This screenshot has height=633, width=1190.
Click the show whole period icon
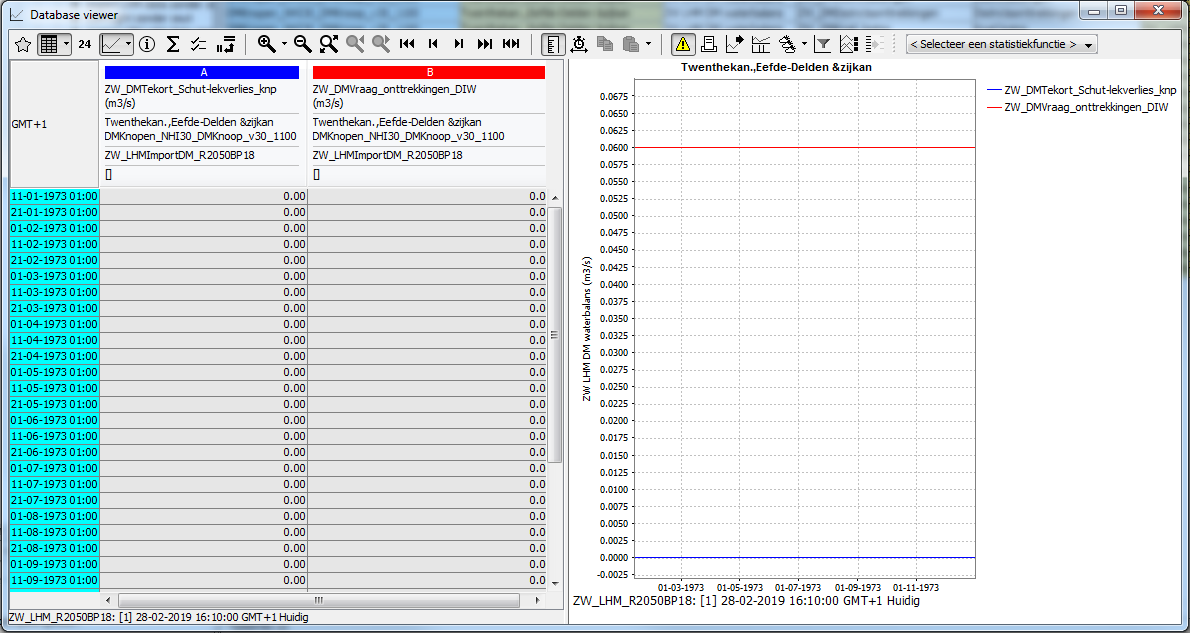pos(512,44)
